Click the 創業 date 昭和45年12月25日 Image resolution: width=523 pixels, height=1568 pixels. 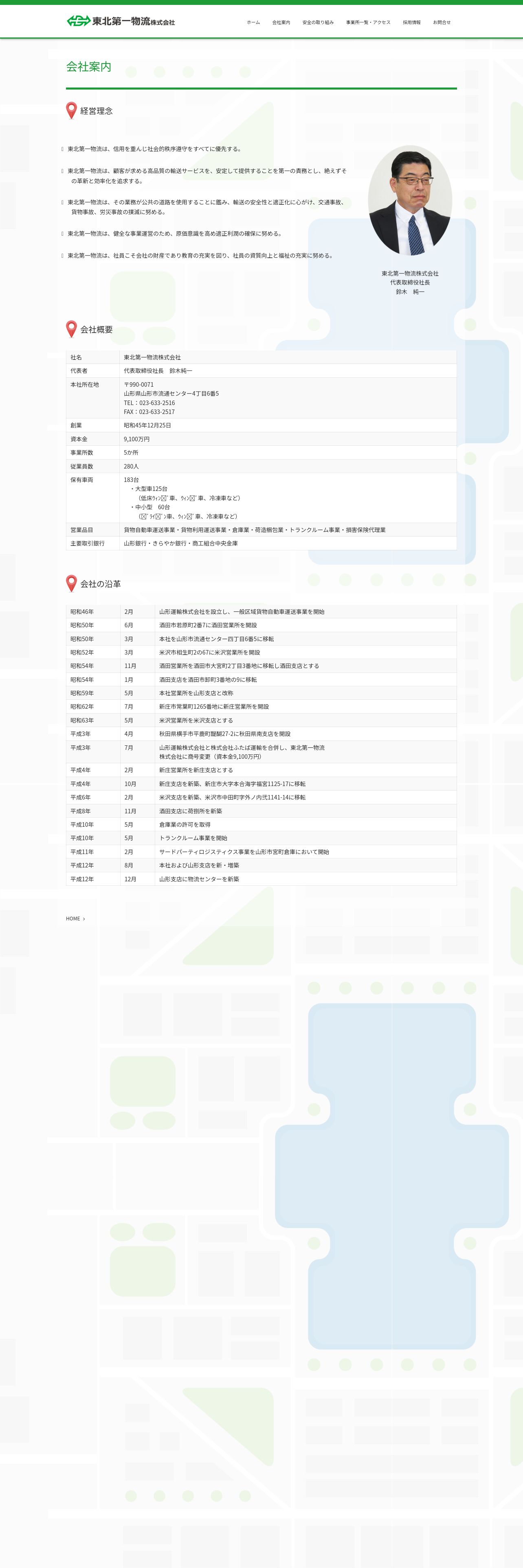click(x=147, y=425)
